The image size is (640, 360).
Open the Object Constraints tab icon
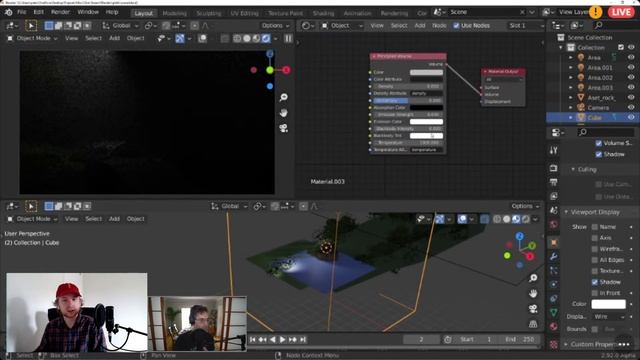tap(553, 298)
